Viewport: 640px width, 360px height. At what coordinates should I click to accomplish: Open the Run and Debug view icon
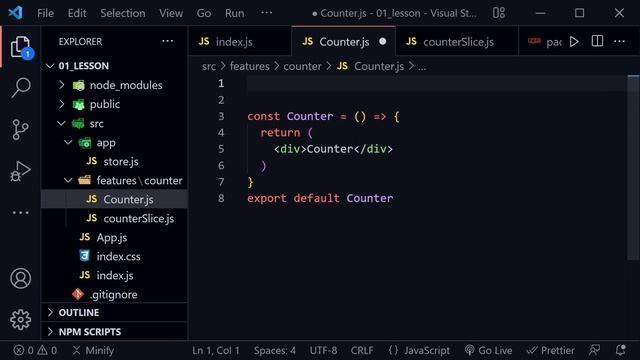[x=20, y=171]
